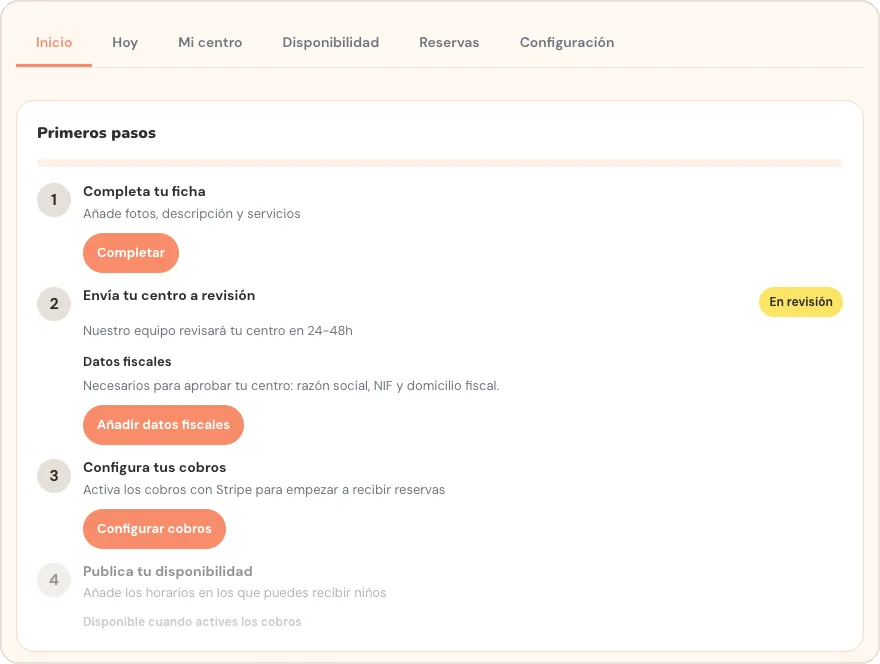Image resolution: width=880 pixels, height=664 pixels.
Task: Click the Completar button
Action: coord(131,253)
